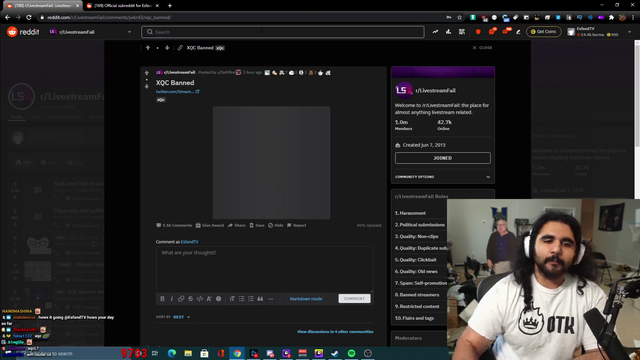Downvote the XQC Banned post
Viewport: 640px width, 360px height.
pos(147,86)
